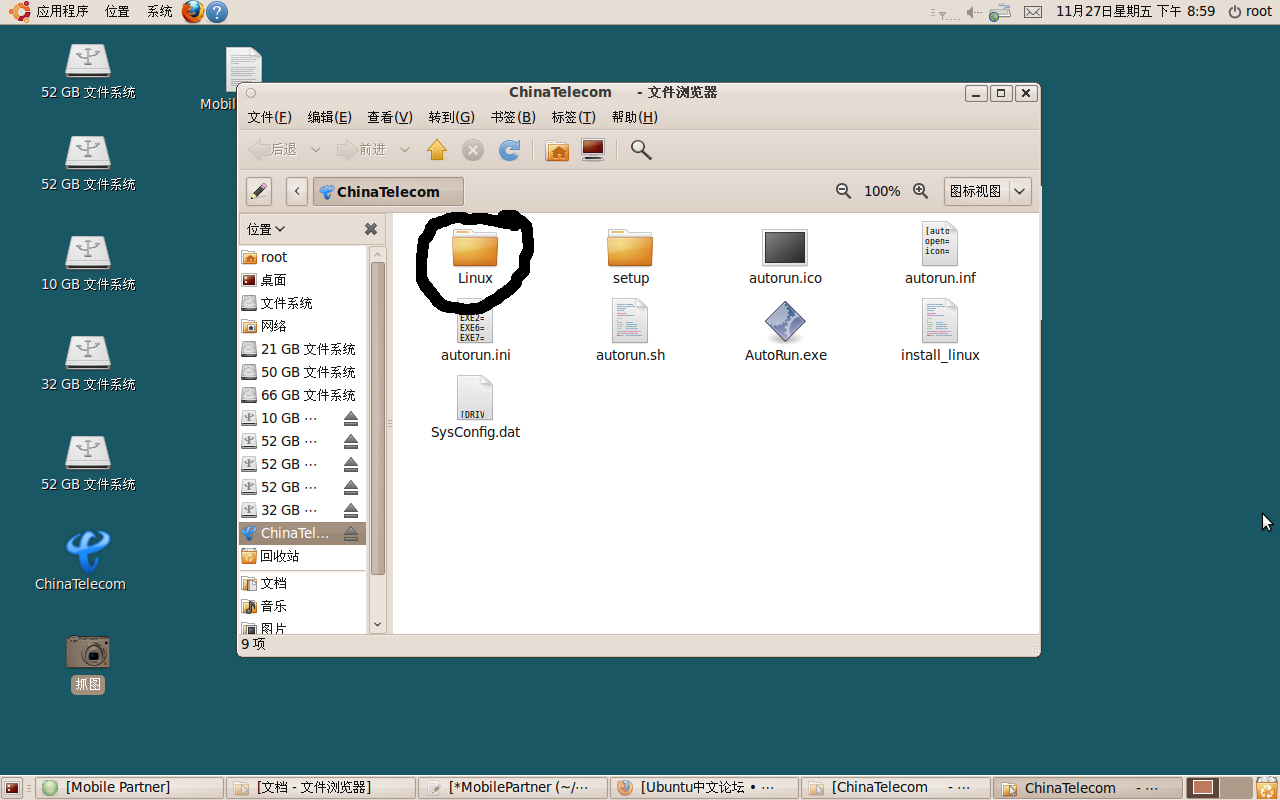The height and width of the screenshot is (800, 1280).
Task: Open the Back history dropdown arrow
Action: pyautogui.click(x=315, y=150)
